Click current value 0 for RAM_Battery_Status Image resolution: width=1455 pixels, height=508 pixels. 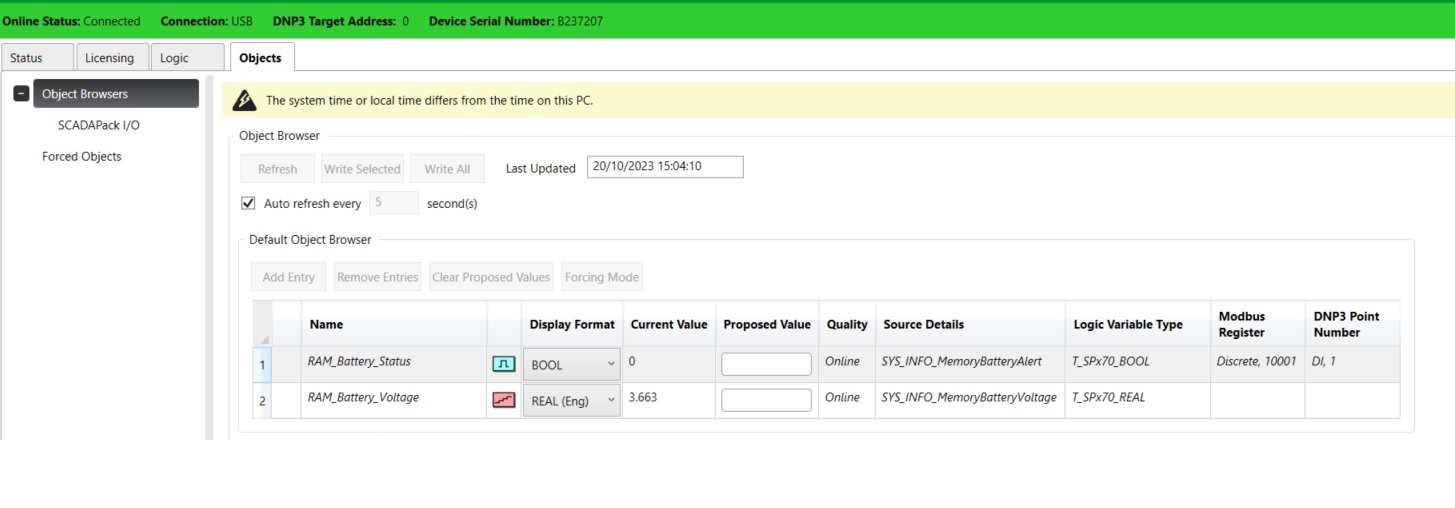pyautogui.click(x=669, y=365)
